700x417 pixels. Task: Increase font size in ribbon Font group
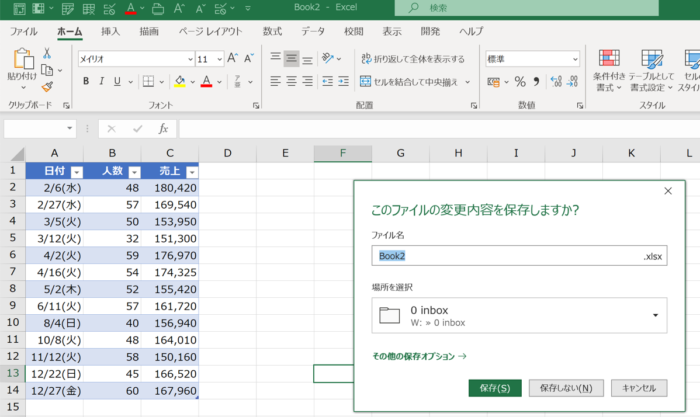(x=232, y=58)
